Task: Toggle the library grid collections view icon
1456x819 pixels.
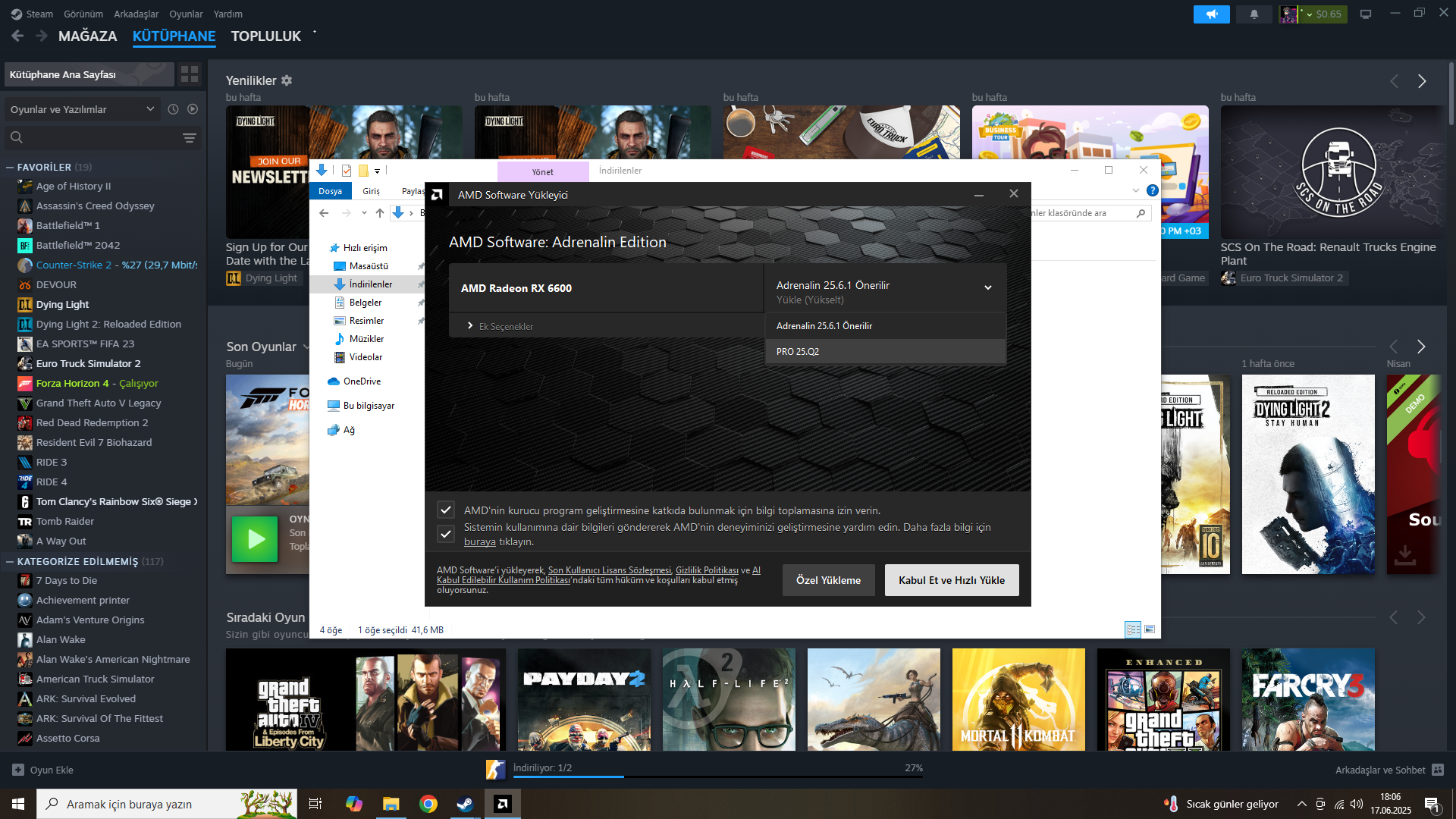Action: tap(190, 74)
